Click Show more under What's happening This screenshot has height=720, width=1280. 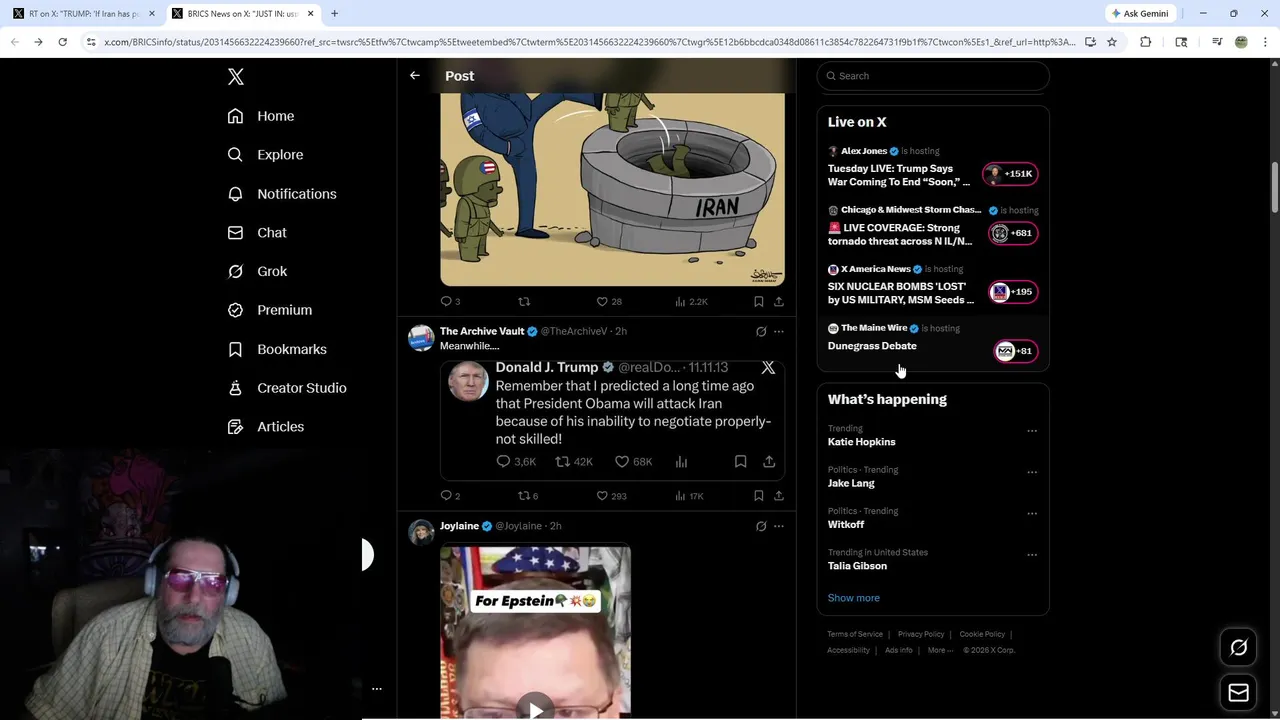pos(853,598)
